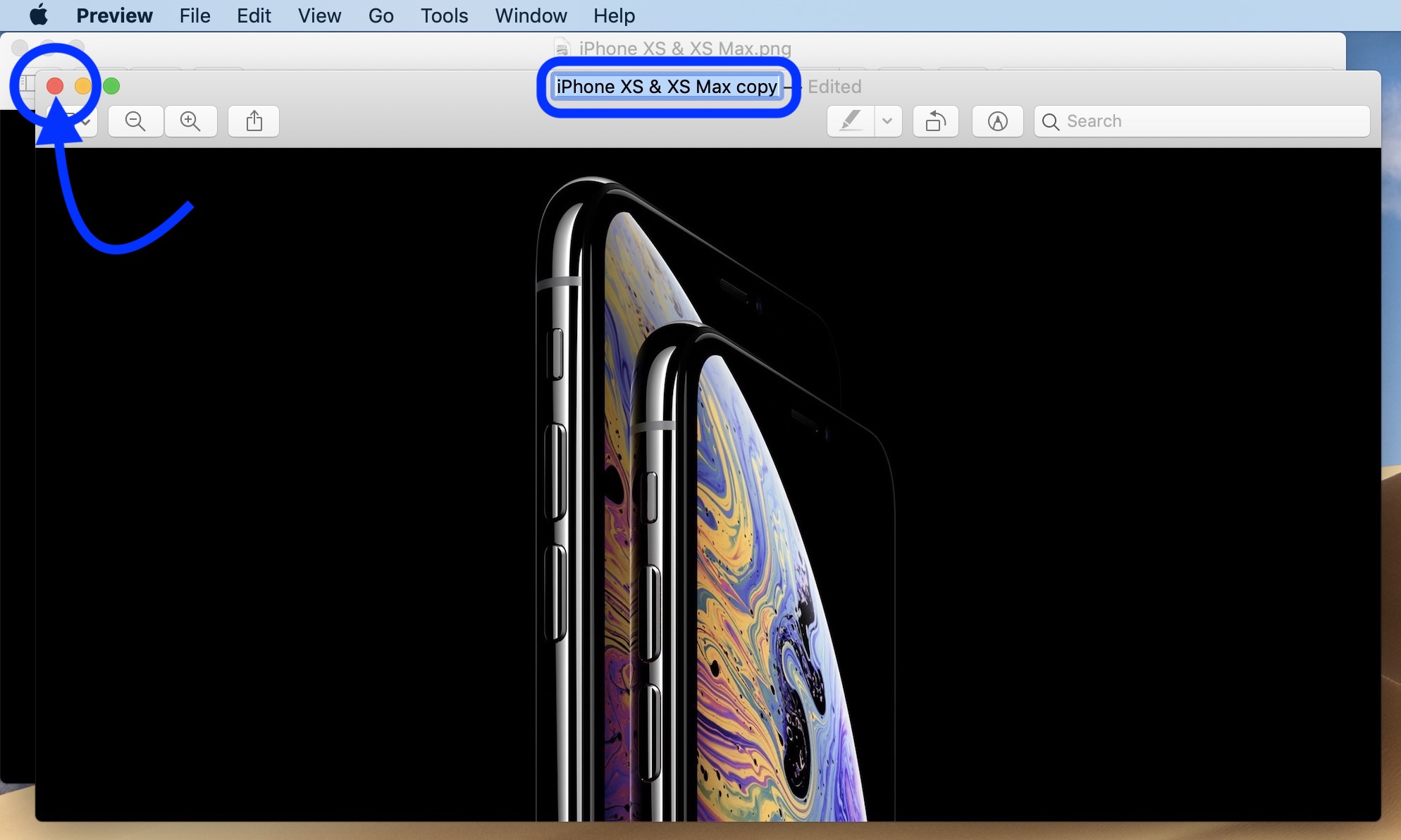Viewport: 1401px width, 840px height.
Task: Rename the file title 'iPhone XS & XS Max copy'
Action: tap(665, 86)
